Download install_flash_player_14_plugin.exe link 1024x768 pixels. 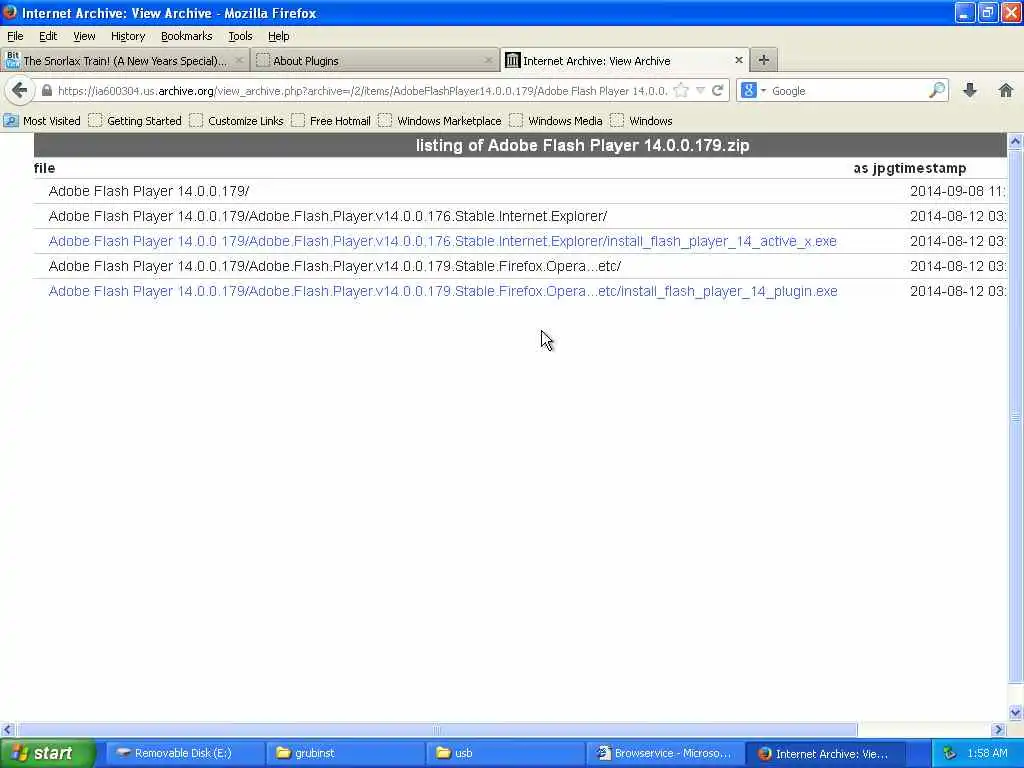[x=443, y=291]
